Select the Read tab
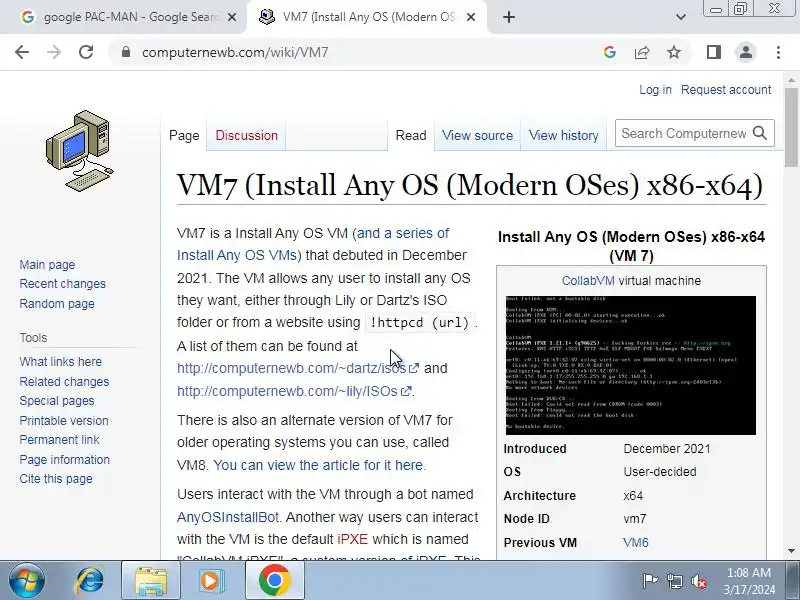 click(411, 136)
